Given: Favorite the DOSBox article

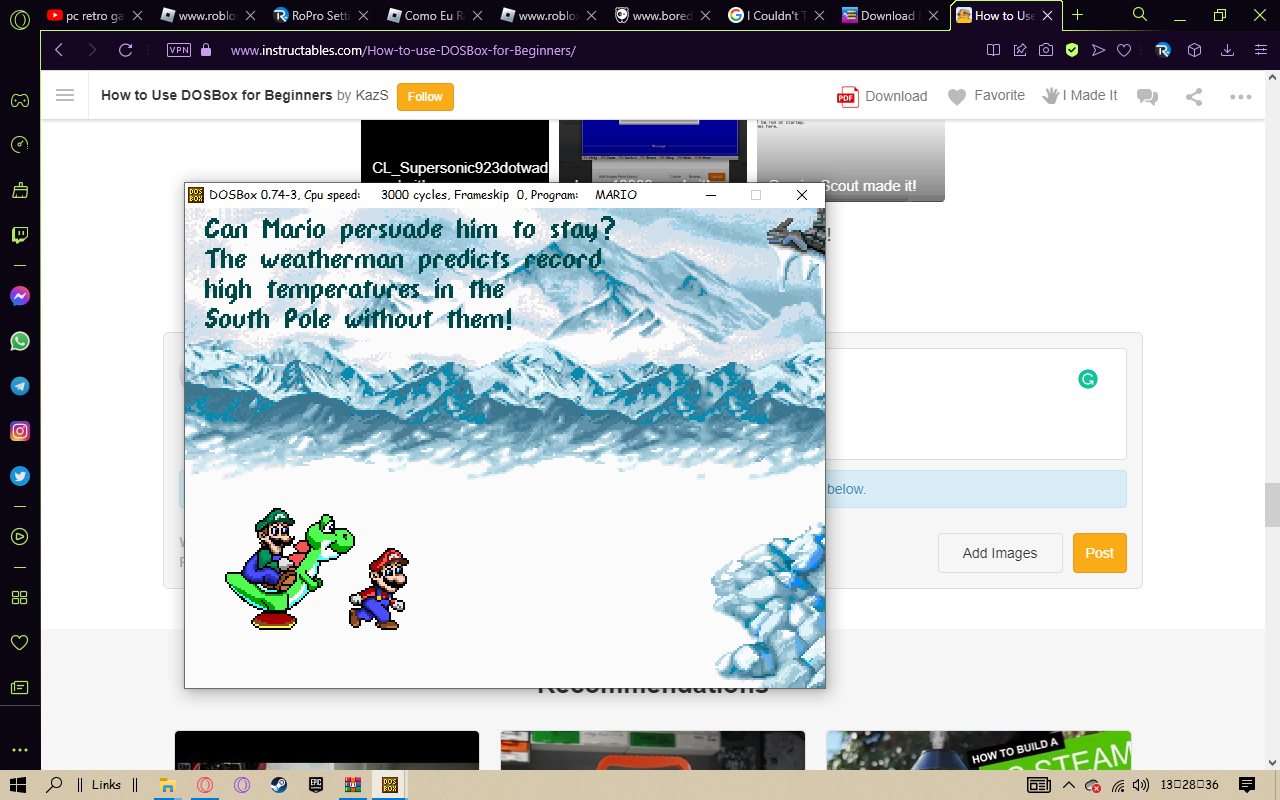Looking at the screenshot, I should (x=987, y=95).
